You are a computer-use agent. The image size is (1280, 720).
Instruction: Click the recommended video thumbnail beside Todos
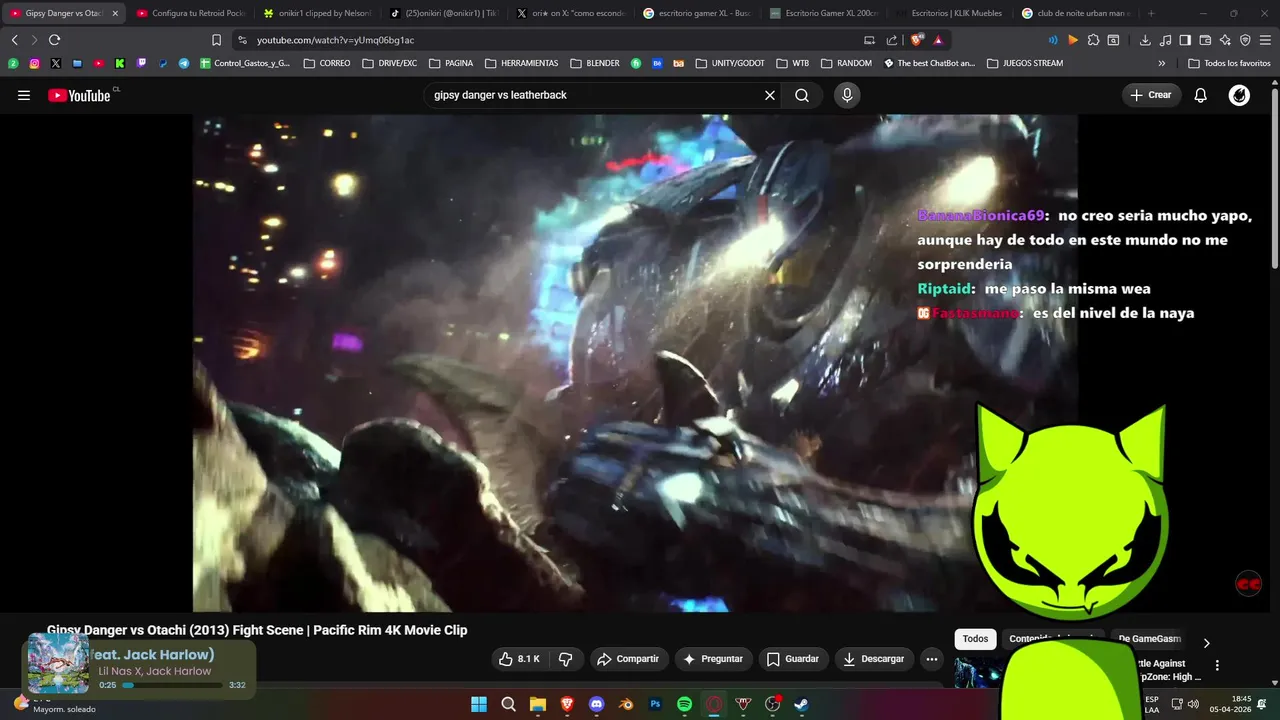tap(977, 672)
